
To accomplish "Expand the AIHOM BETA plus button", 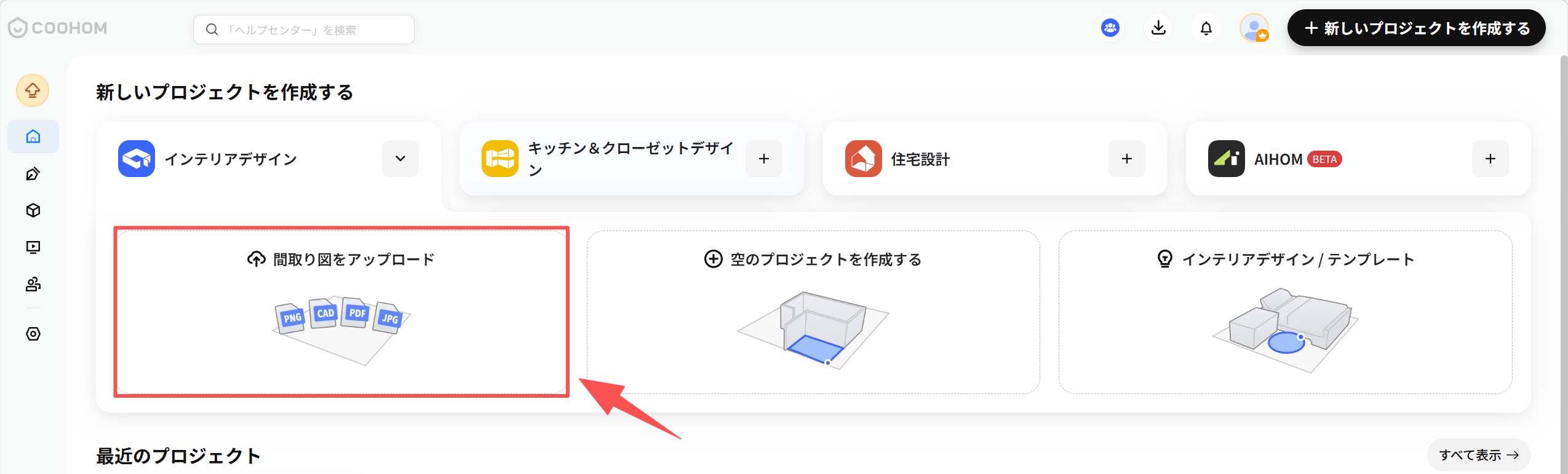I will tap(1490, 159).
